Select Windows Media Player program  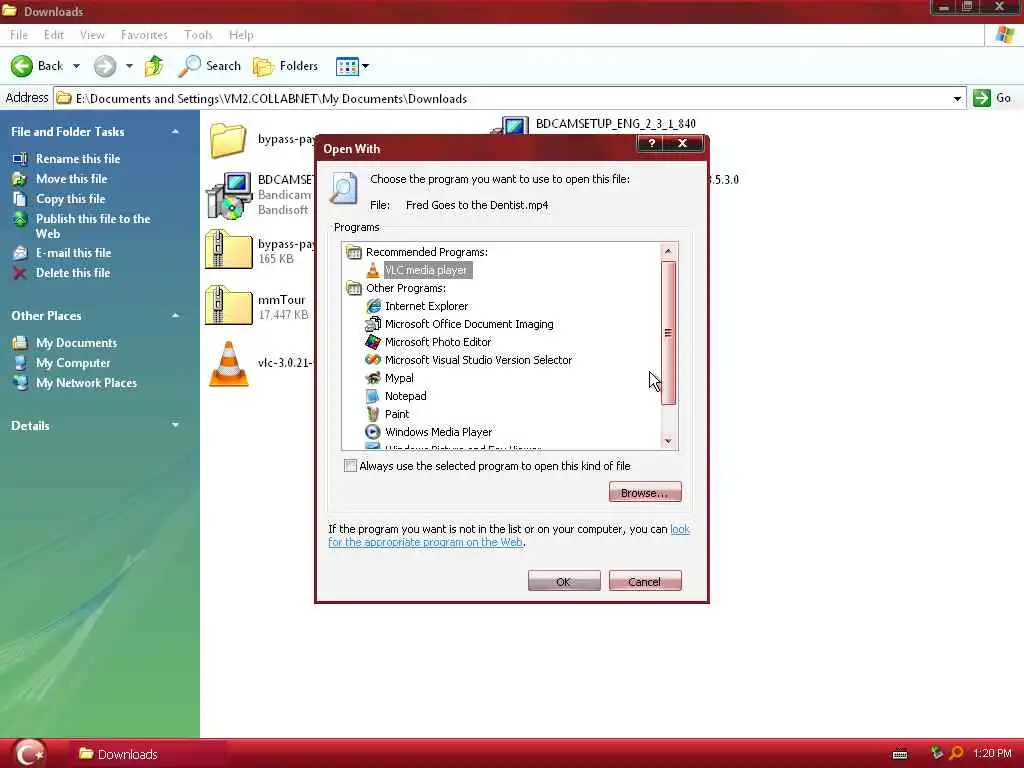coord(438,432)
